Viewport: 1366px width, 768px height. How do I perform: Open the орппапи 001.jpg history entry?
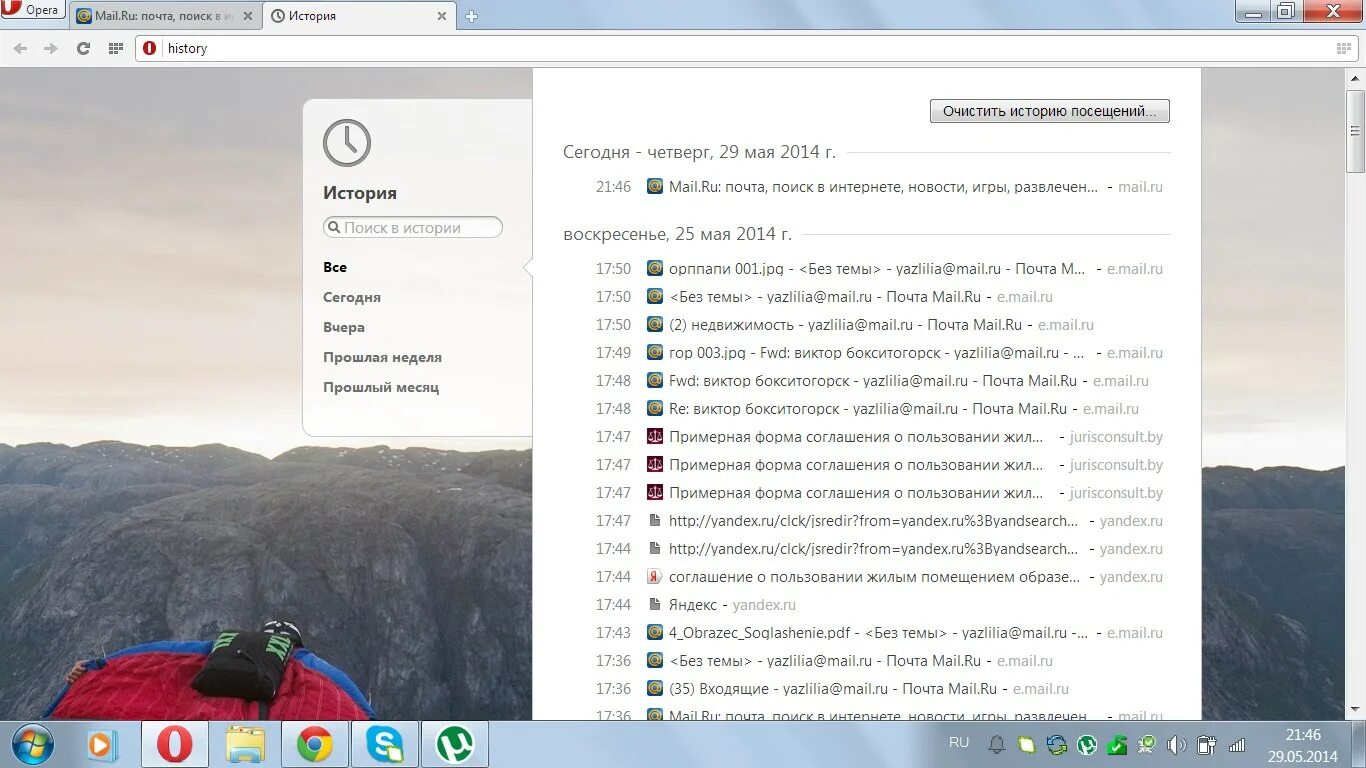877,269
